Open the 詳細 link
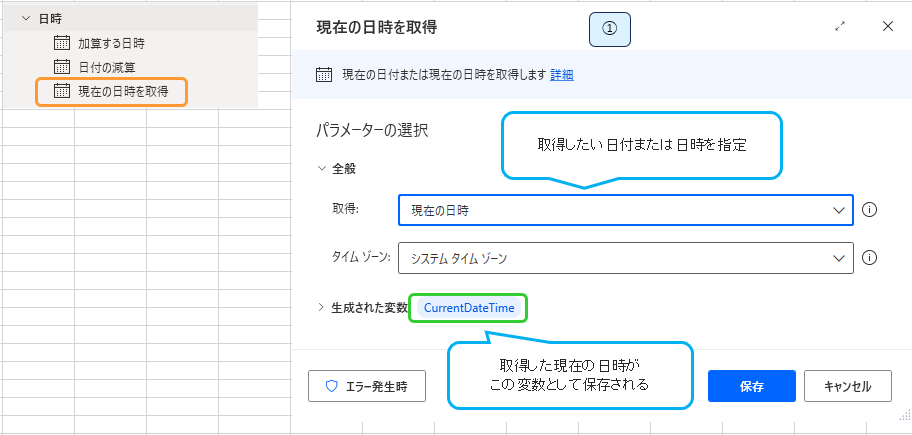This screenshot has height=435, width=912. pos(562,75)
